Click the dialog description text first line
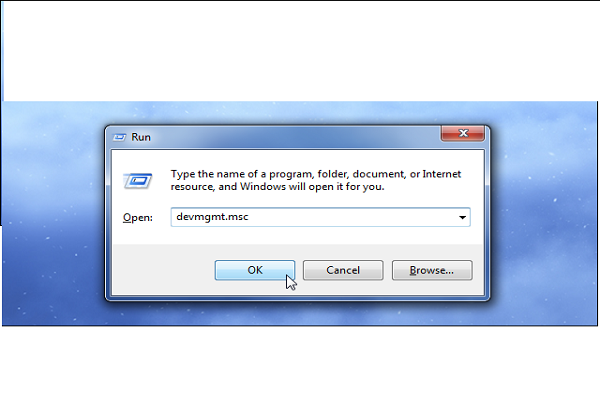The image size is (600, 400). [x=316, y=174]
